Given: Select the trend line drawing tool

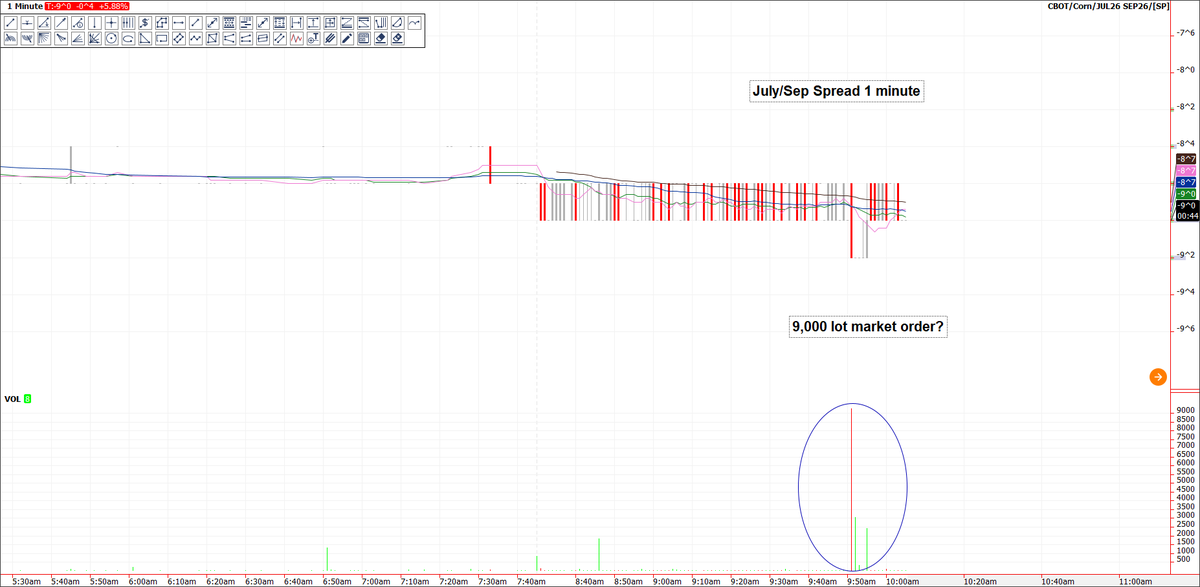Looking at the screenshot, I should [10, 22].
